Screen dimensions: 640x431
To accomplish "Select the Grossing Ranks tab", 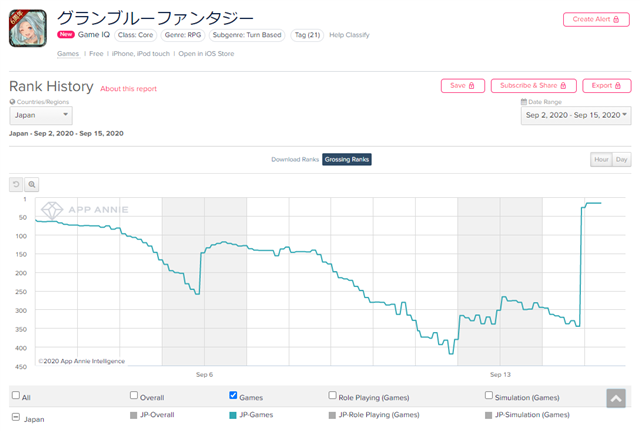I will tap(347, 160).
